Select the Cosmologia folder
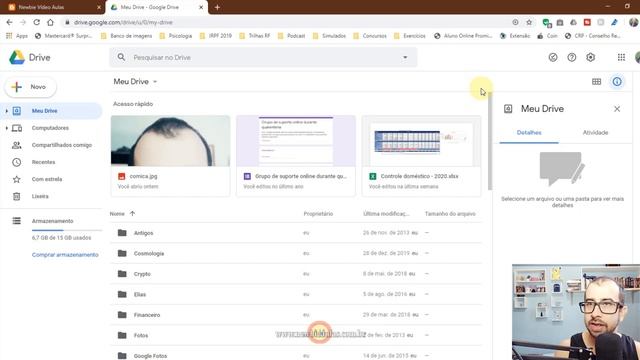Image resolution: width=640 pixels, height=360 pixels. coord(296,253)
